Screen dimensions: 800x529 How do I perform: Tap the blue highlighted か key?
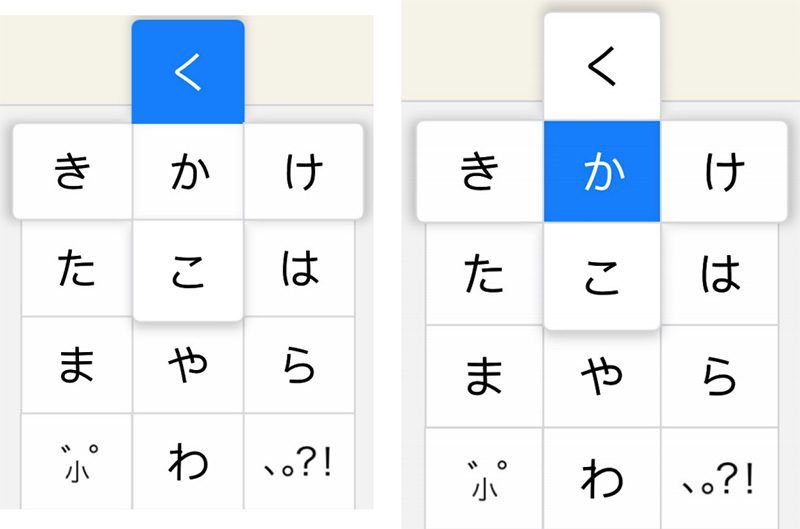pyautogui.click(x=602, y=171)
